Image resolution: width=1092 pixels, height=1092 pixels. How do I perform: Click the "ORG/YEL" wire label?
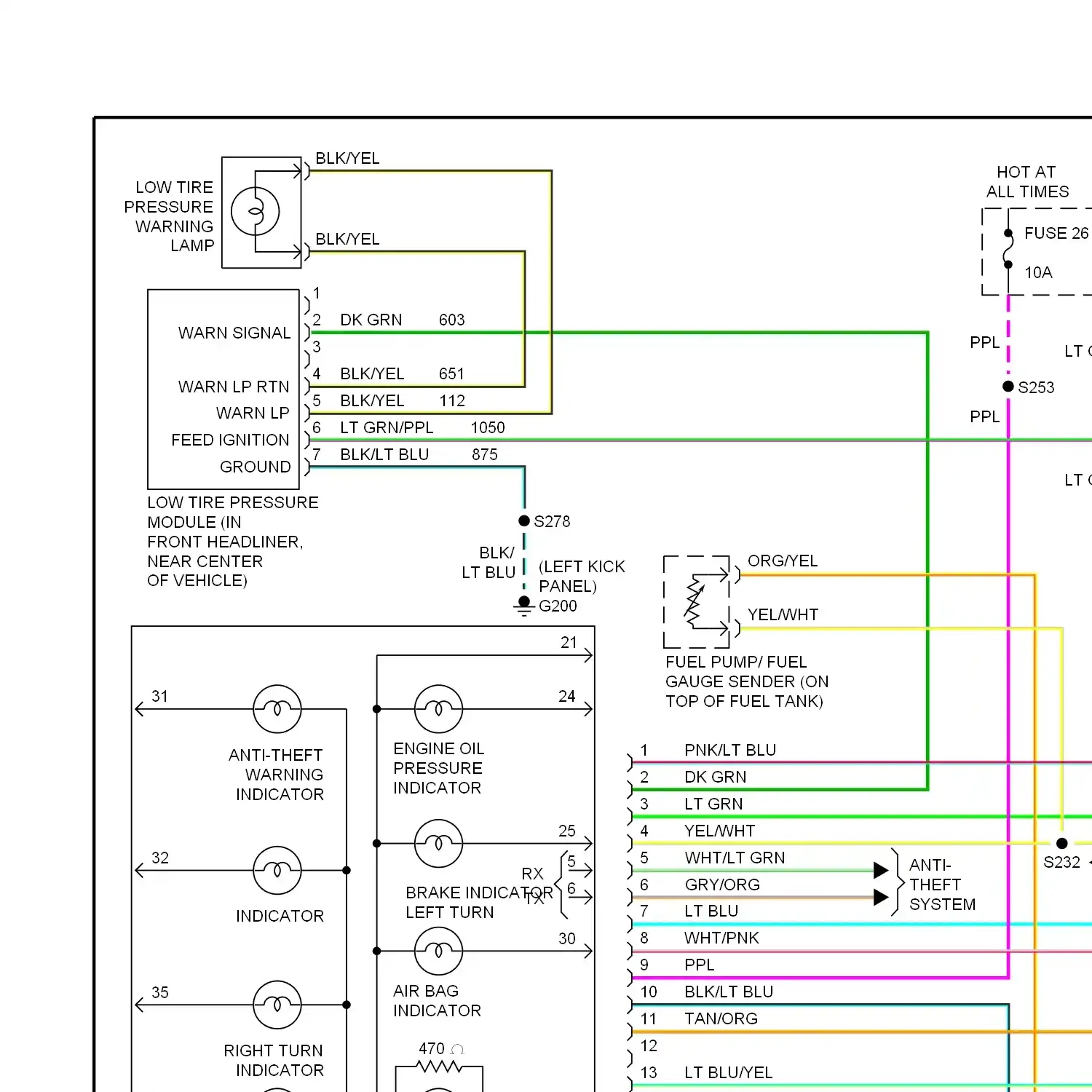tap(783, 561)
